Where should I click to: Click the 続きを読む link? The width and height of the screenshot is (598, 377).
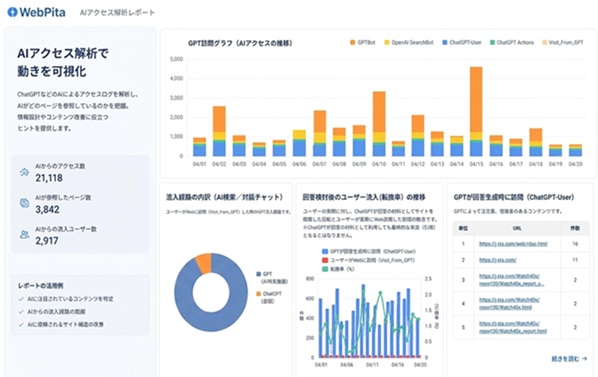[569, 359]
